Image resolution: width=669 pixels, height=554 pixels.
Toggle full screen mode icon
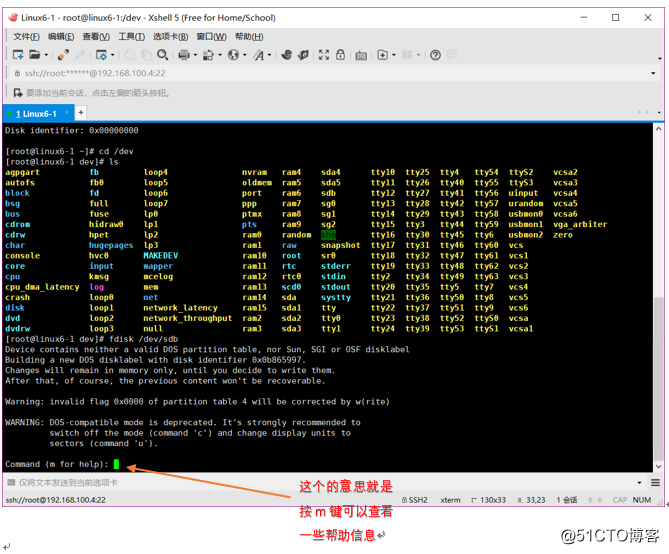click(324, 55)
